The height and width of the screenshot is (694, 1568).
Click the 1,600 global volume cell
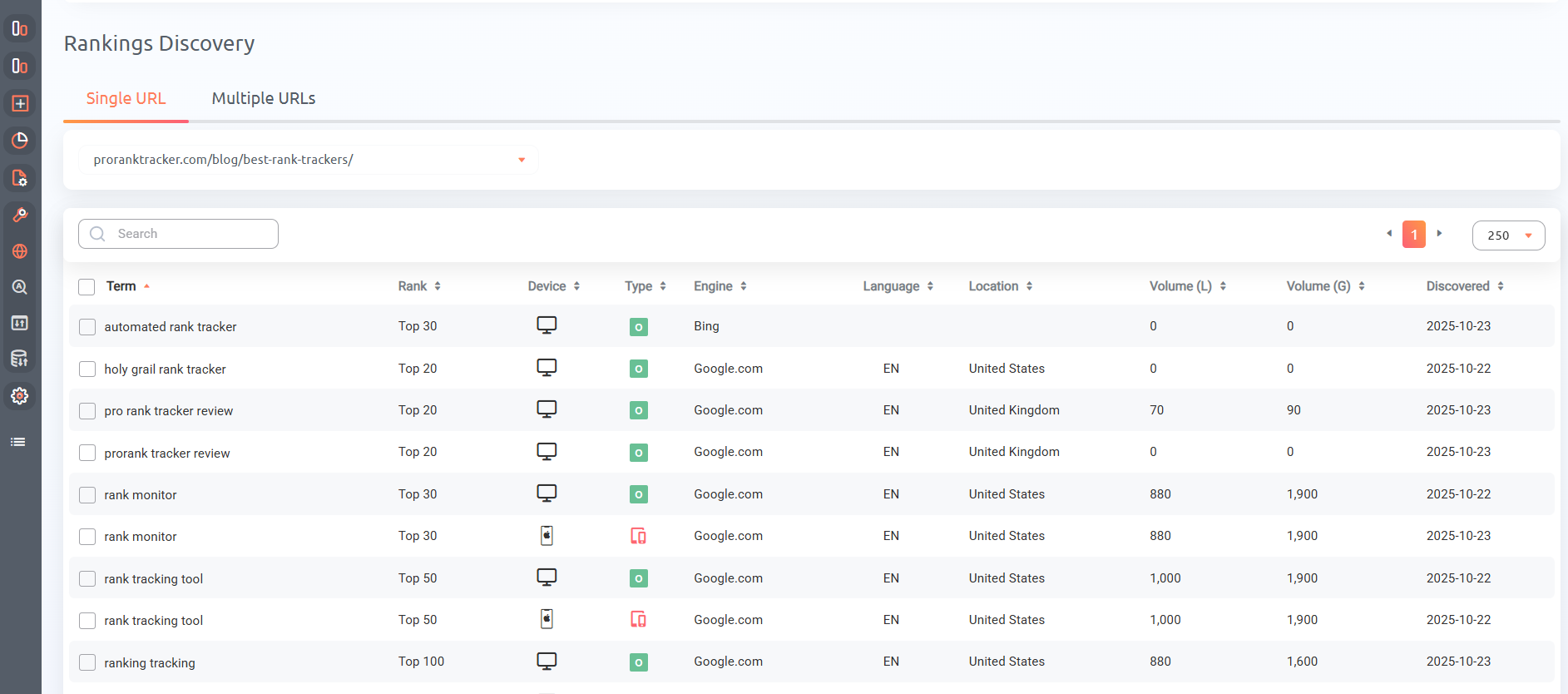click(x=1302, y=662)
